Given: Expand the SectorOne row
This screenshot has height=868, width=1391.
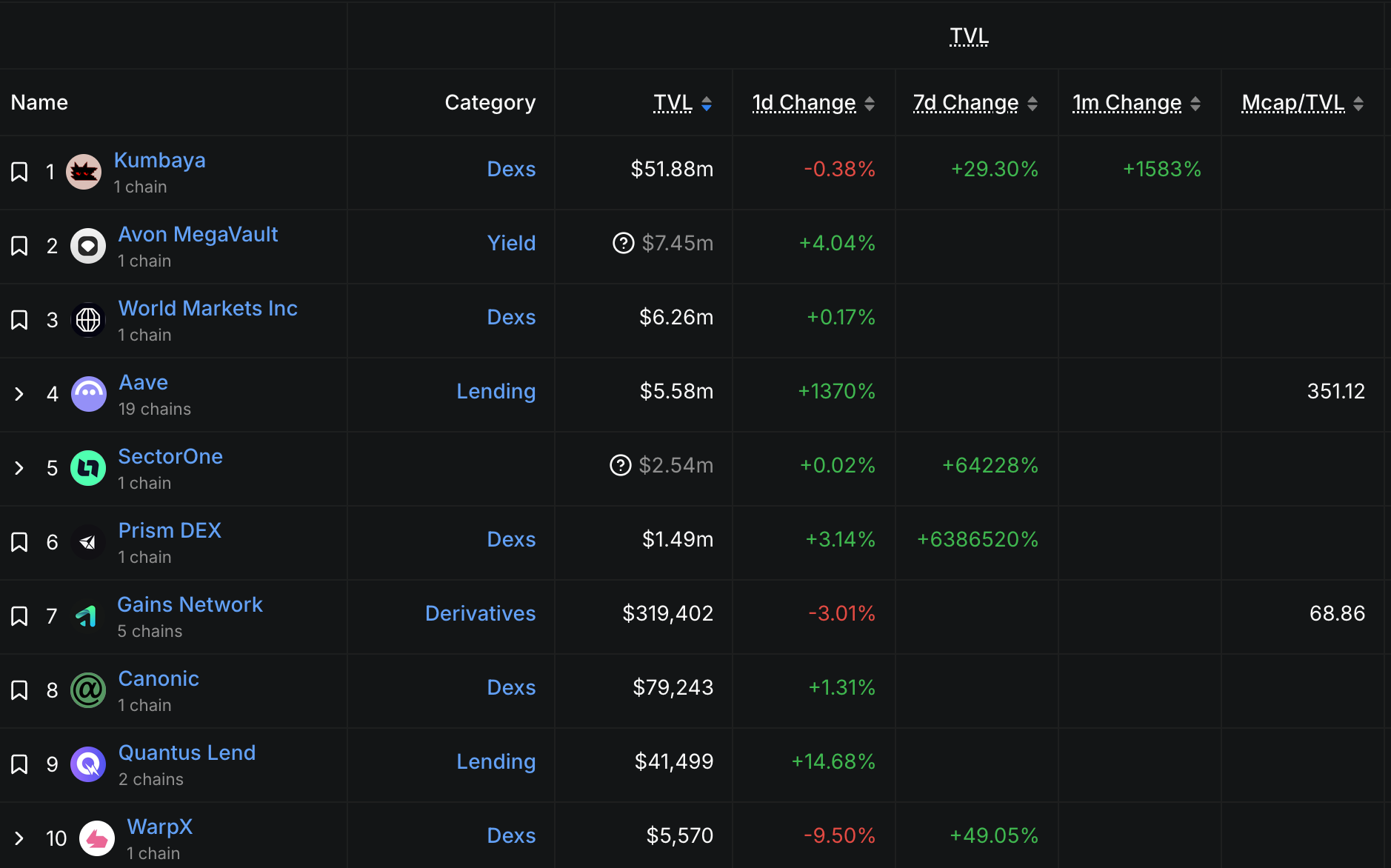Looking at the screenshot, I should [19, 468].
